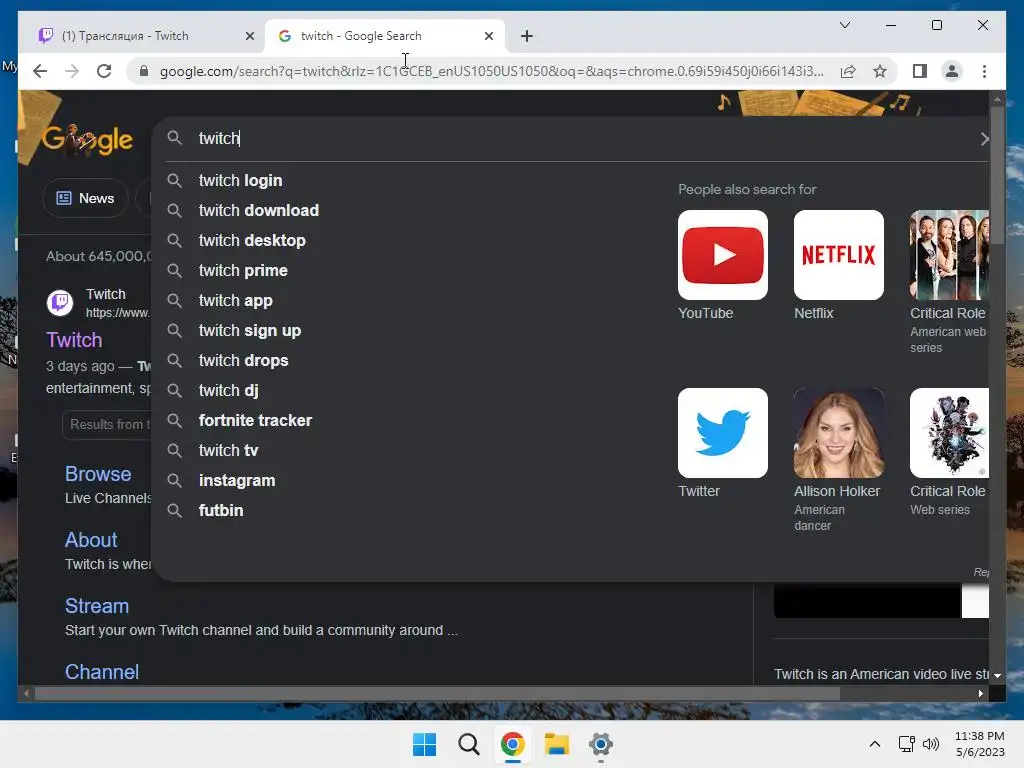1024x768 pixels.
Task: Open the Windows Start menu
Action: pos(424,744)
